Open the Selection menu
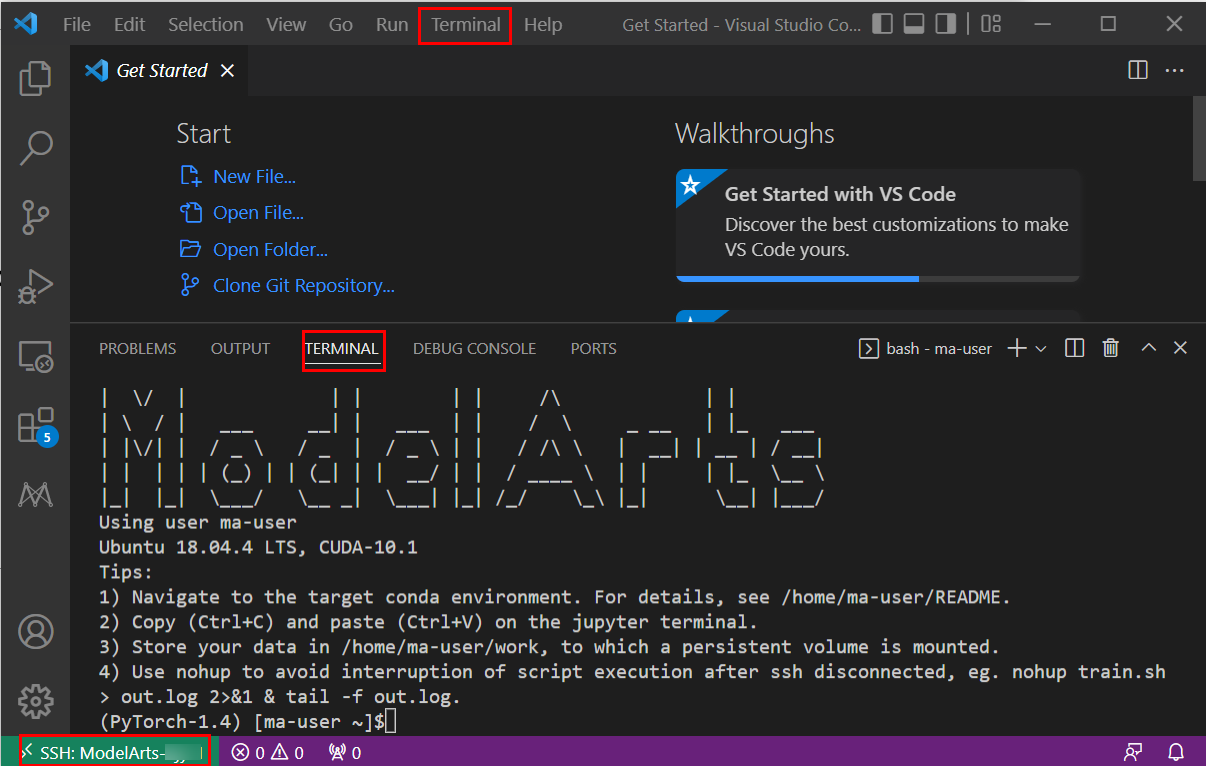 (206, 25)
